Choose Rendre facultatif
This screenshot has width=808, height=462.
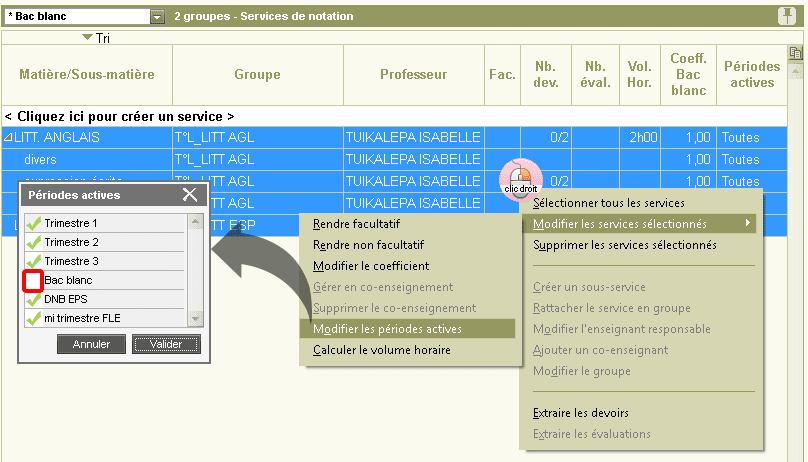pos(357,224)
